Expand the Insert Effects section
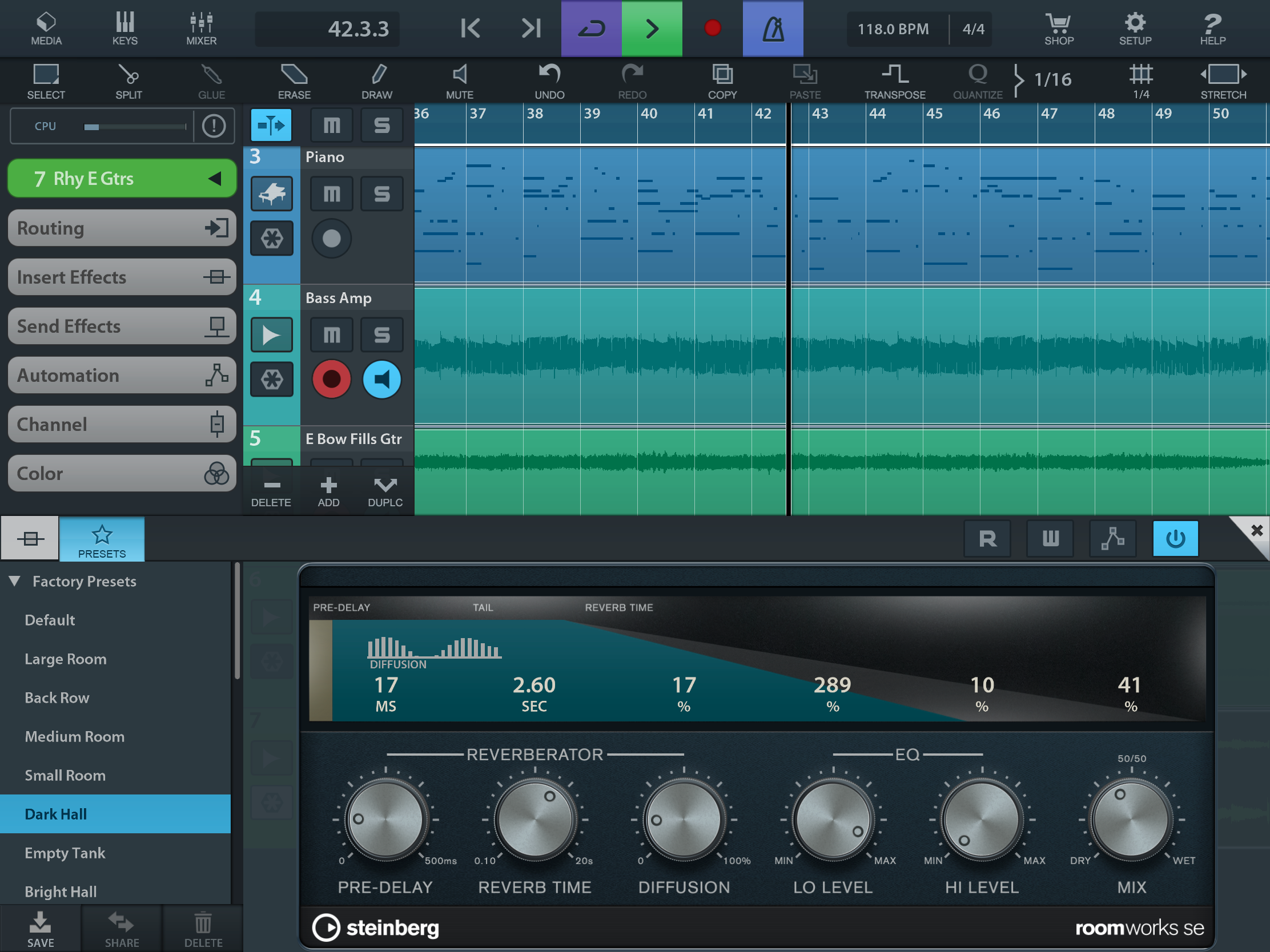The height and width of the screenshot is (952, 1270). [122, 277]
